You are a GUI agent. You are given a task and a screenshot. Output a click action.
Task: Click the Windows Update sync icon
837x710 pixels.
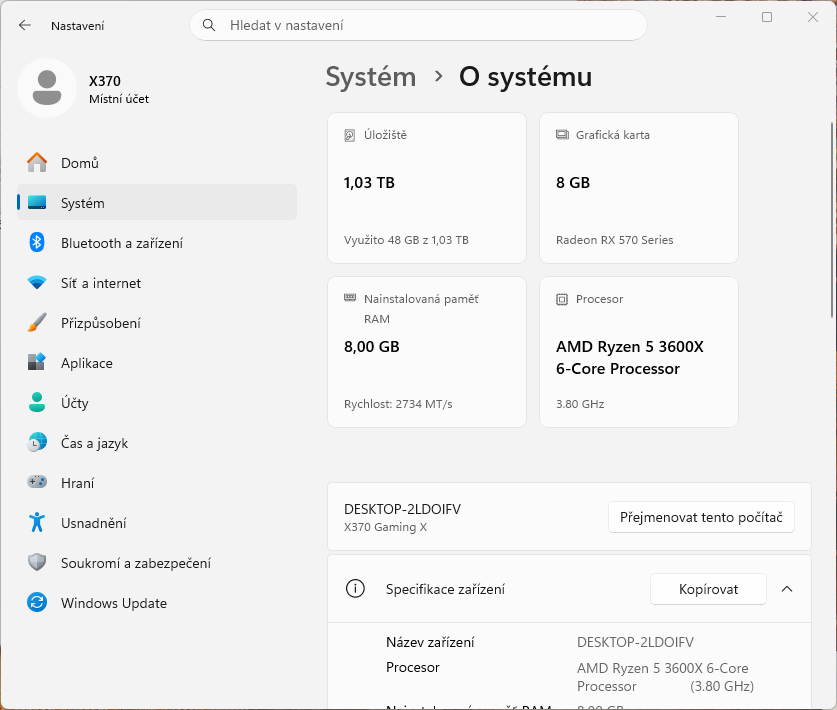(x=37, y=603)
